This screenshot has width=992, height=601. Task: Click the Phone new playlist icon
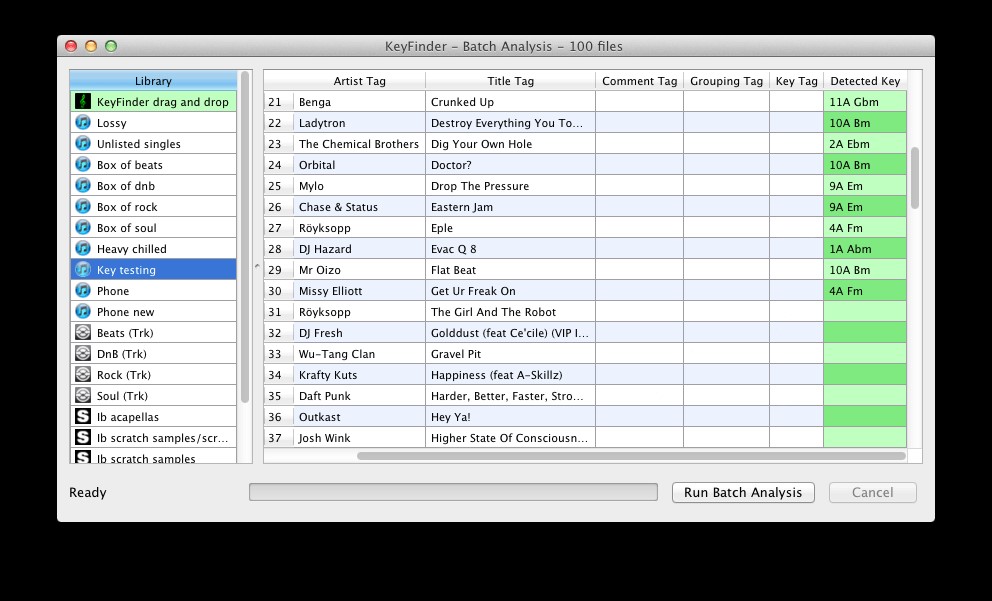click(x=83, y=312)
